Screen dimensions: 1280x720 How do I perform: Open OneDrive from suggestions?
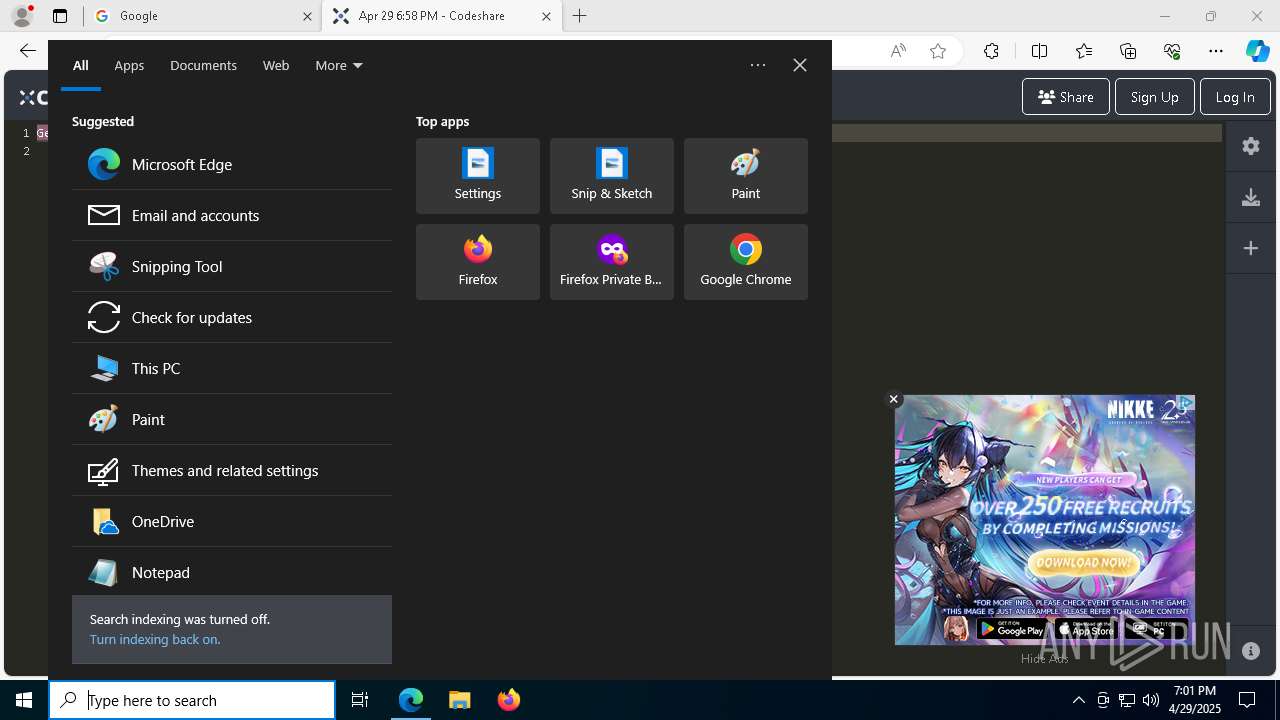coord(232,521)
